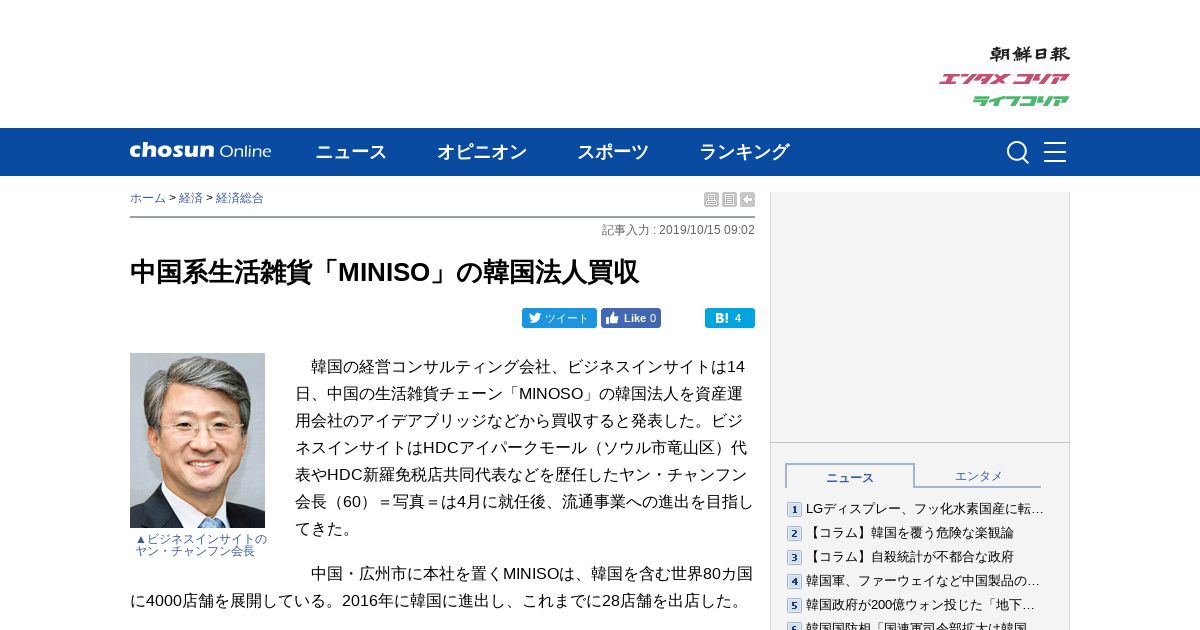Screen dimensions: 1200x630
Task: Click rank number 3 badge
Action: (x=794, y=558)
